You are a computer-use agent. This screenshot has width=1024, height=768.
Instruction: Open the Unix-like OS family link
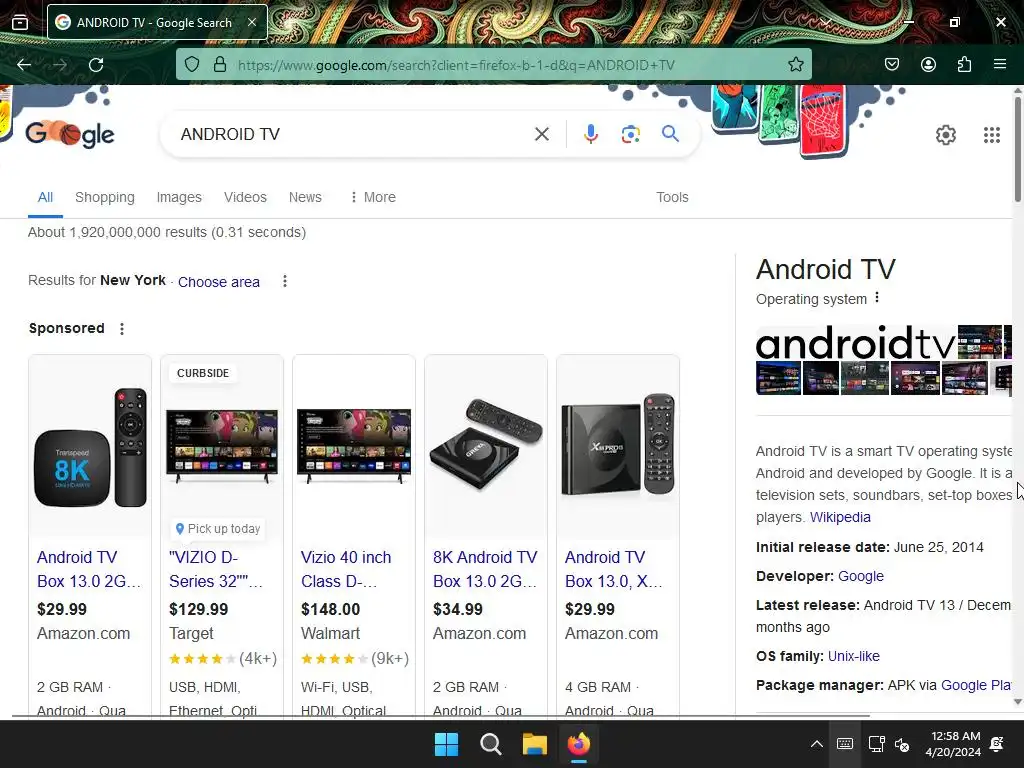pyautogui.click(x=854, y=656)
